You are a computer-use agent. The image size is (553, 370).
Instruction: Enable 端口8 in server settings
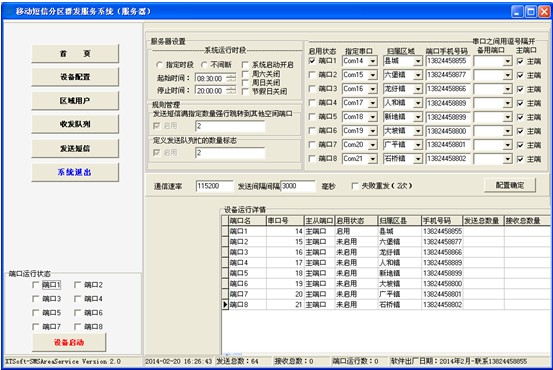312,159
